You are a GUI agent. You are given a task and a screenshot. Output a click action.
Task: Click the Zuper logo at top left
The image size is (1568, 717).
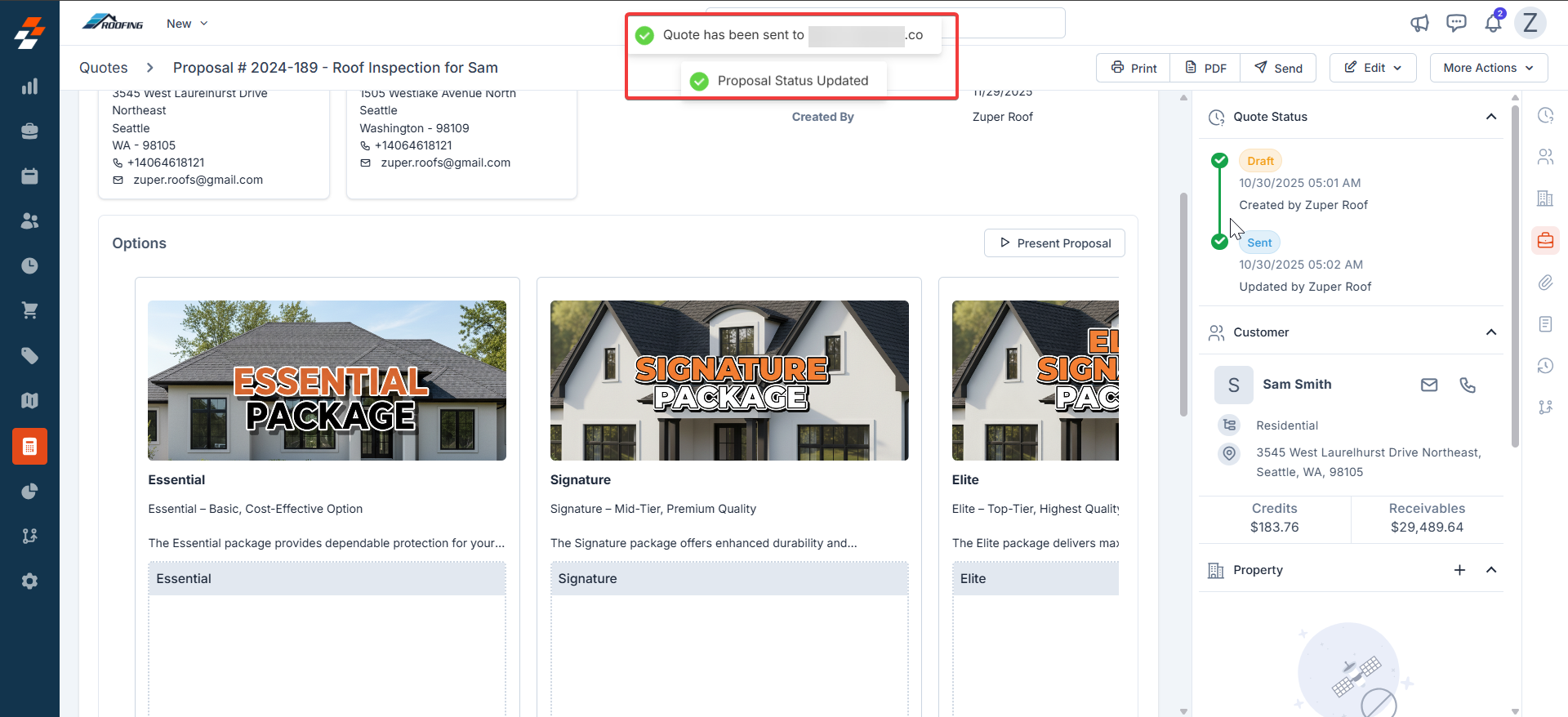click(29, 33)
